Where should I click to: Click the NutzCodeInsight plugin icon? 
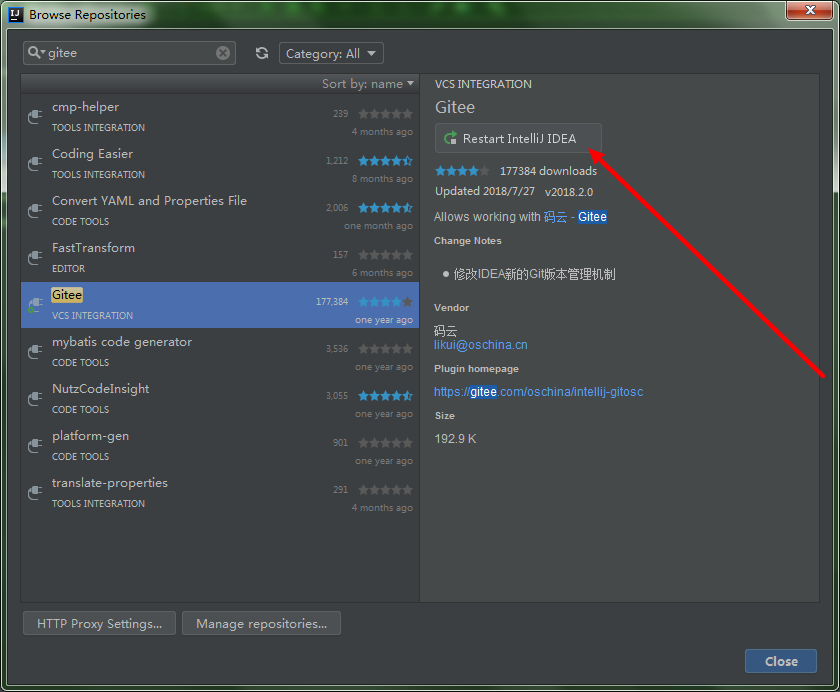pyautogui.click(x=35, y=398)
